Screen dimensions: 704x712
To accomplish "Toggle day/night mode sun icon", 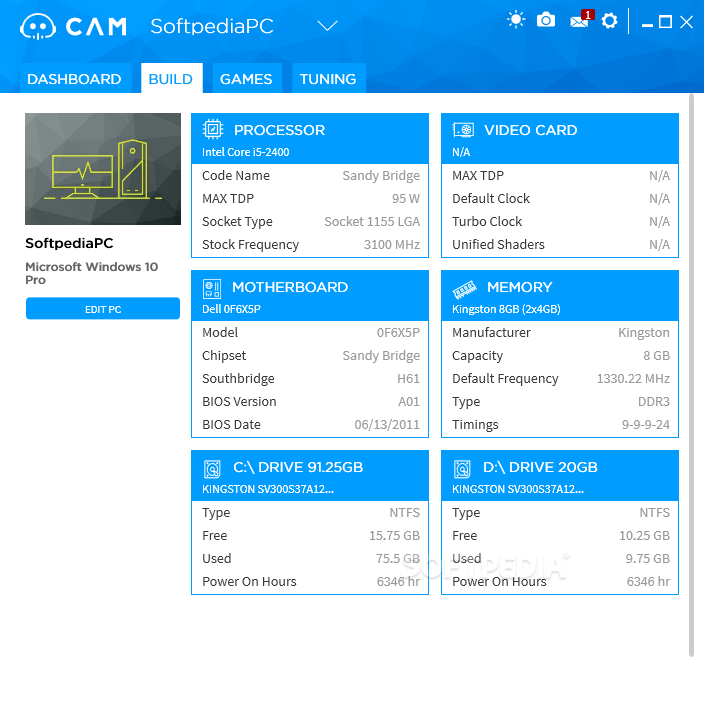I will point(516,20).
